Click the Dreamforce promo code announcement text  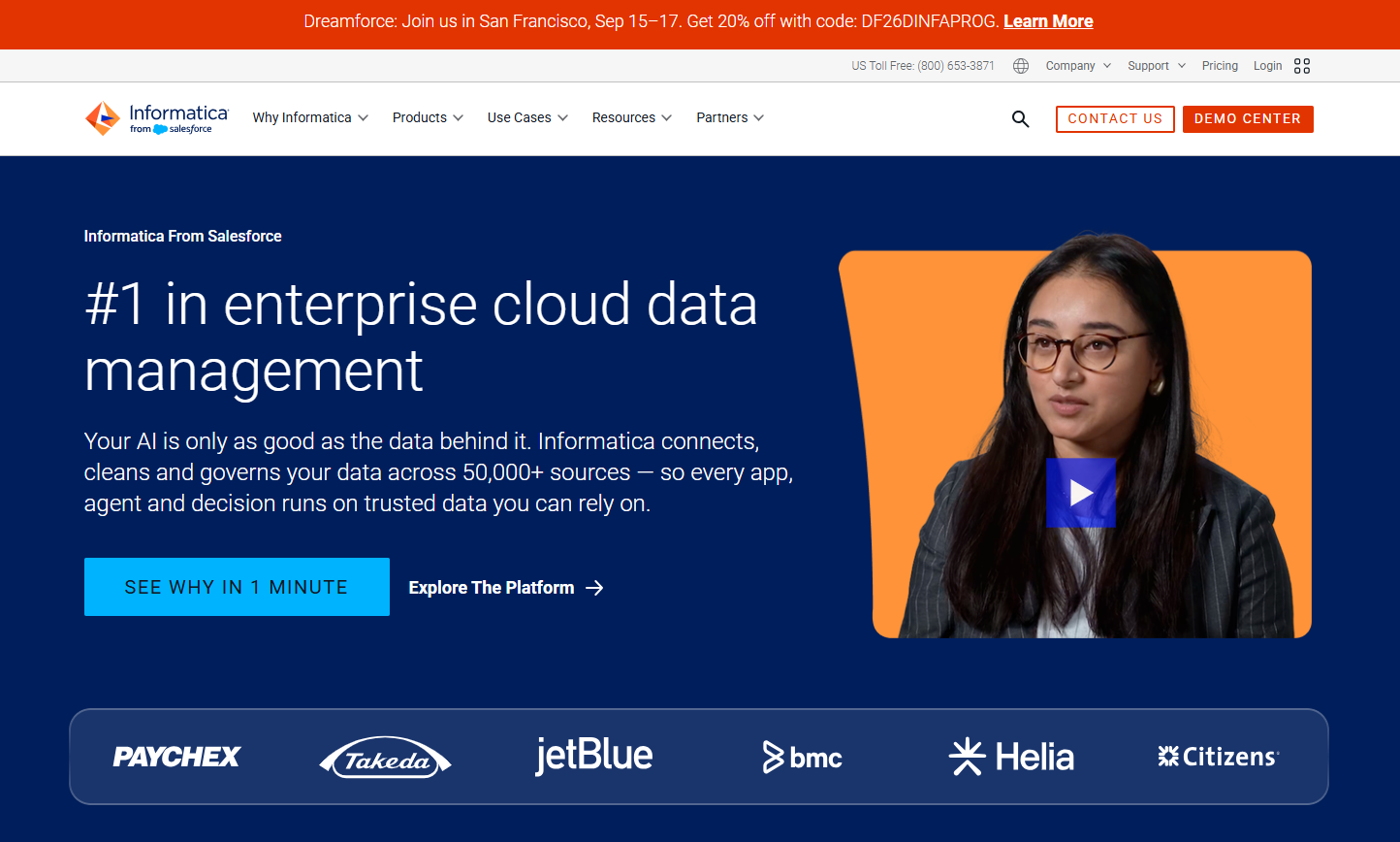pos(652,21)
